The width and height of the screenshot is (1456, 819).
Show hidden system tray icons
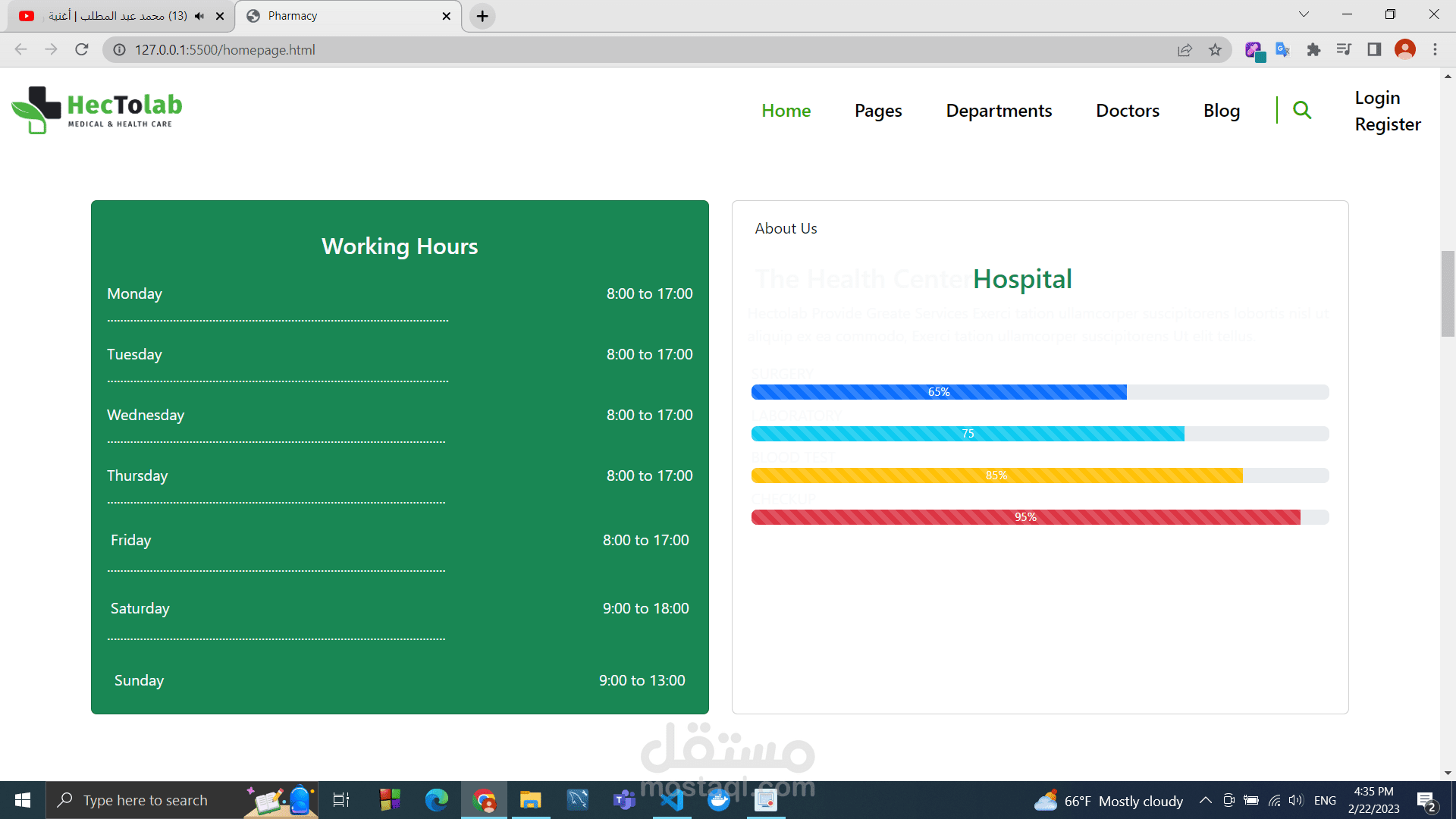click(x=1205, y=801)
